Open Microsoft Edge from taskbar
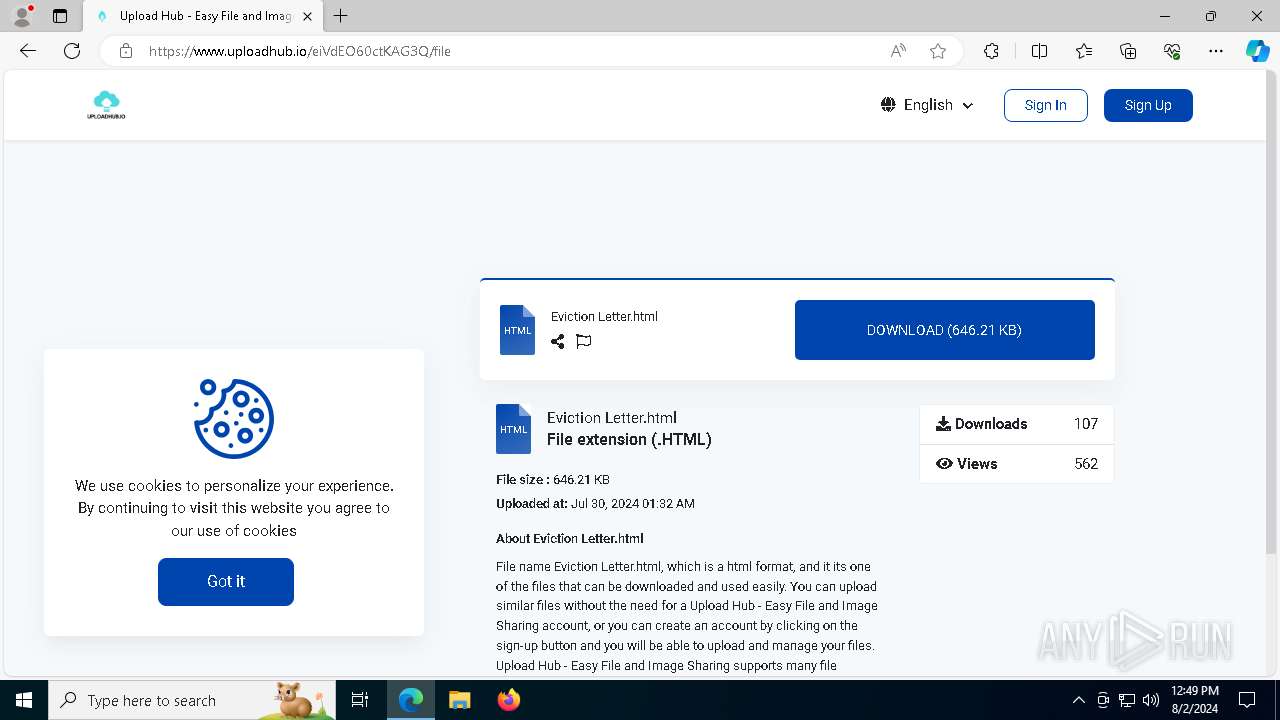Image resolution: width=1280 pixels, height=720 pixels. [x=411, y=700]
